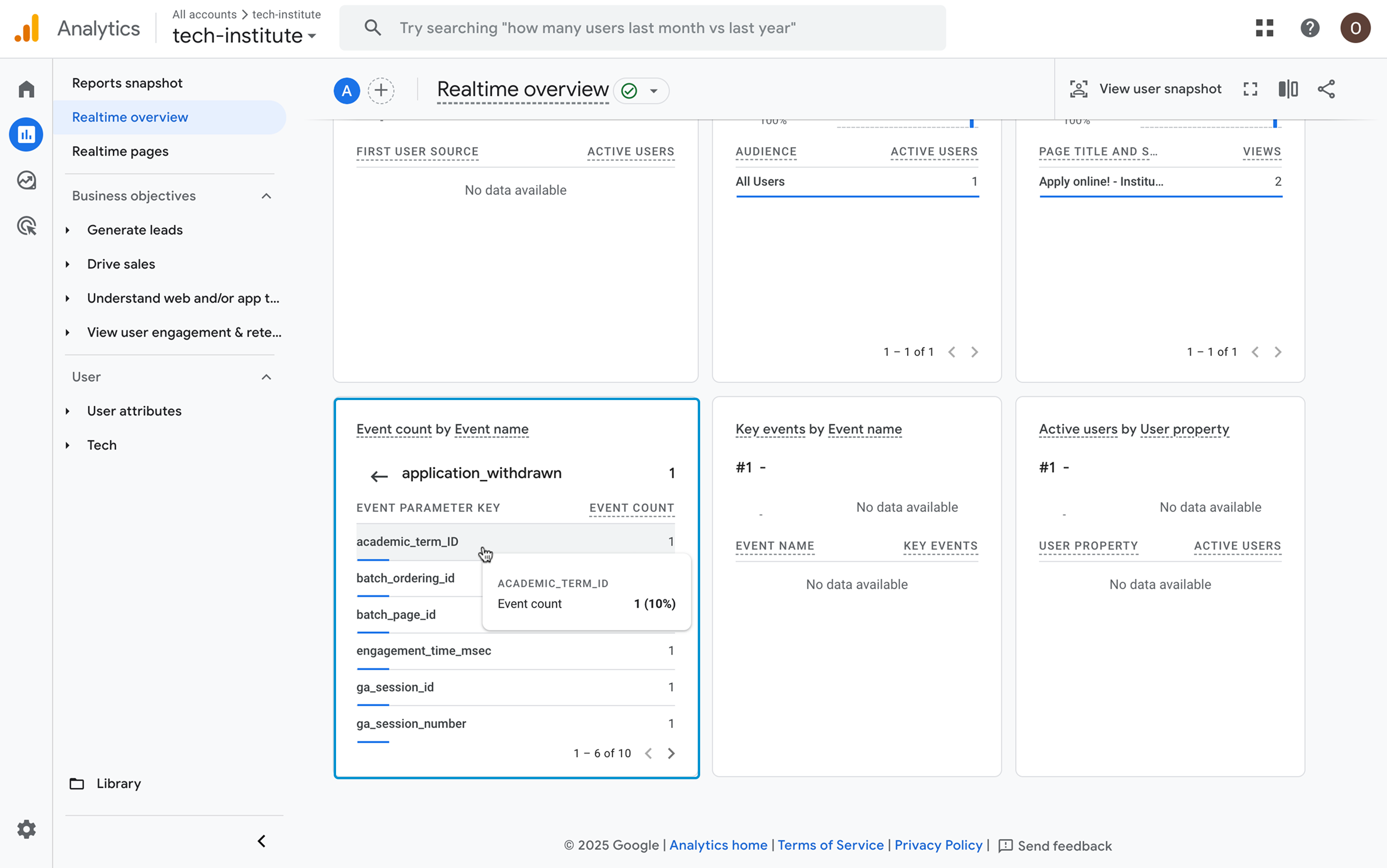Select the ga_session_number parameter row
1387x868 pixels.
515,724
